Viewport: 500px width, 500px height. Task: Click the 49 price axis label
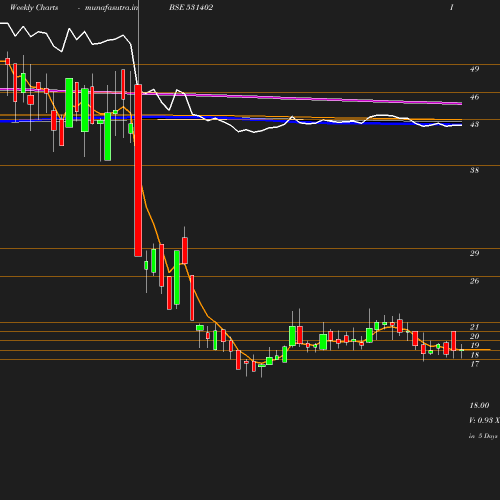[x=474, y=69]
